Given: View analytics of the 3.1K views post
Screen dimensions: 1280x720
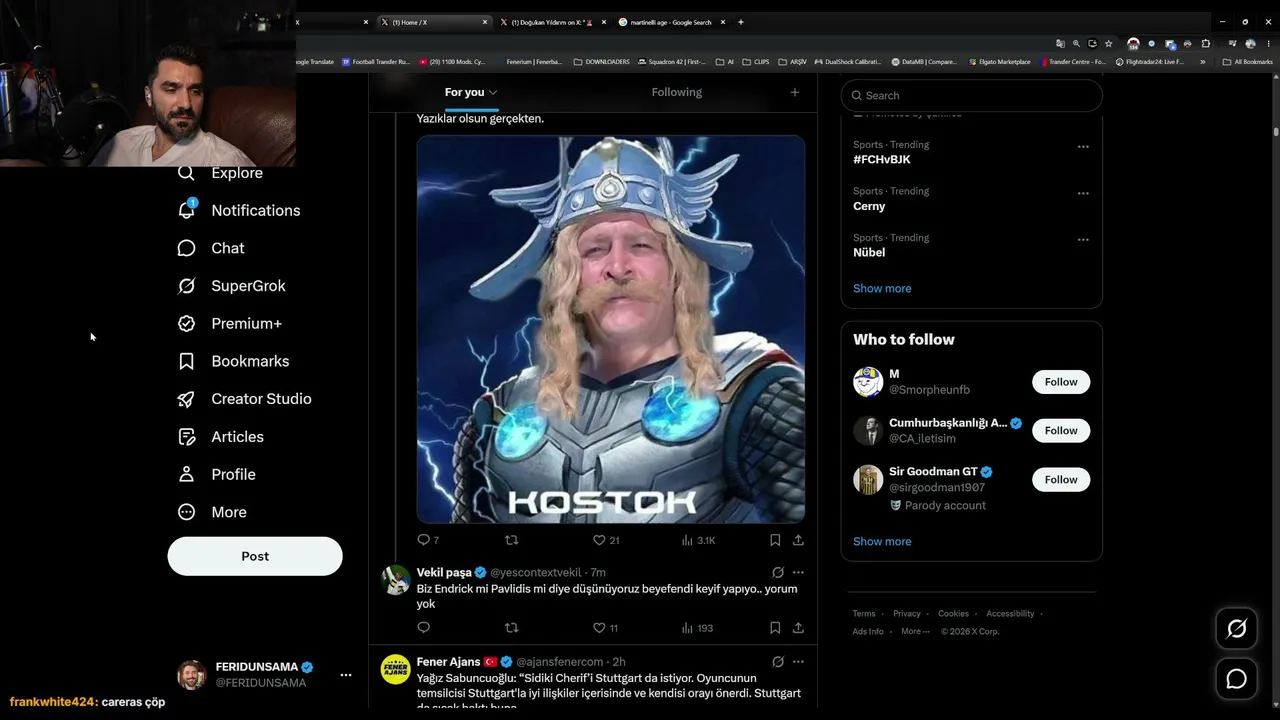Looking at the screenshot, I should pyautogui.click(x=698, y=540).
